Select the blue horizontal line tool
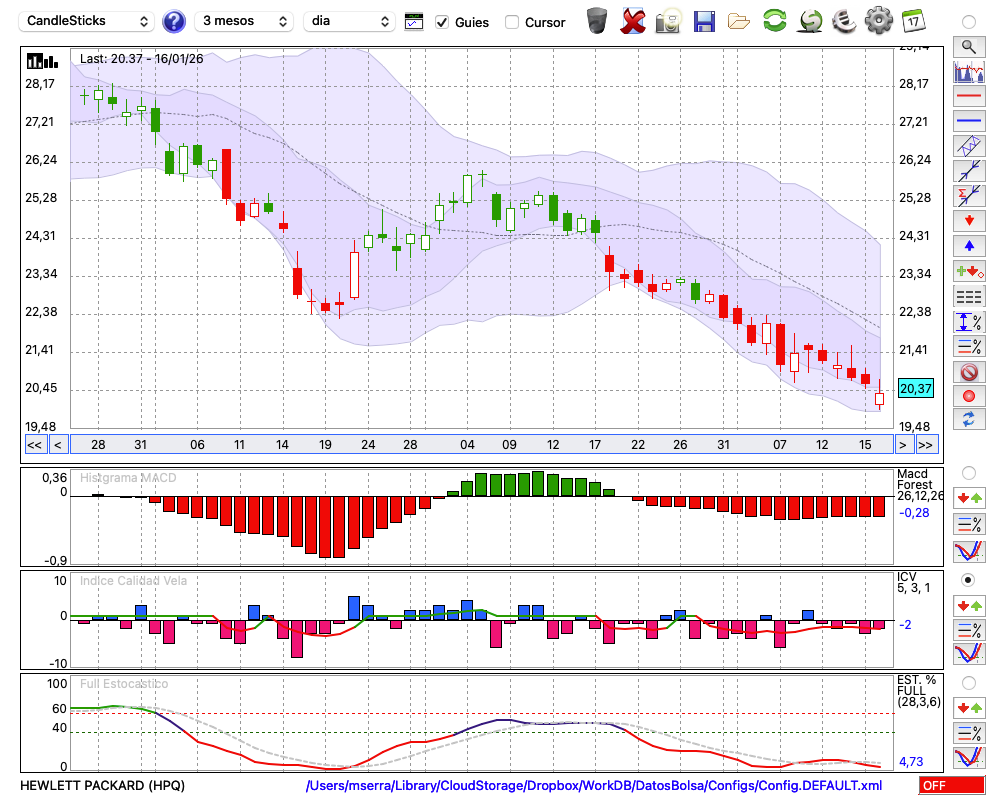Viewport: 1000px width, 800px height. pos(968,121)
